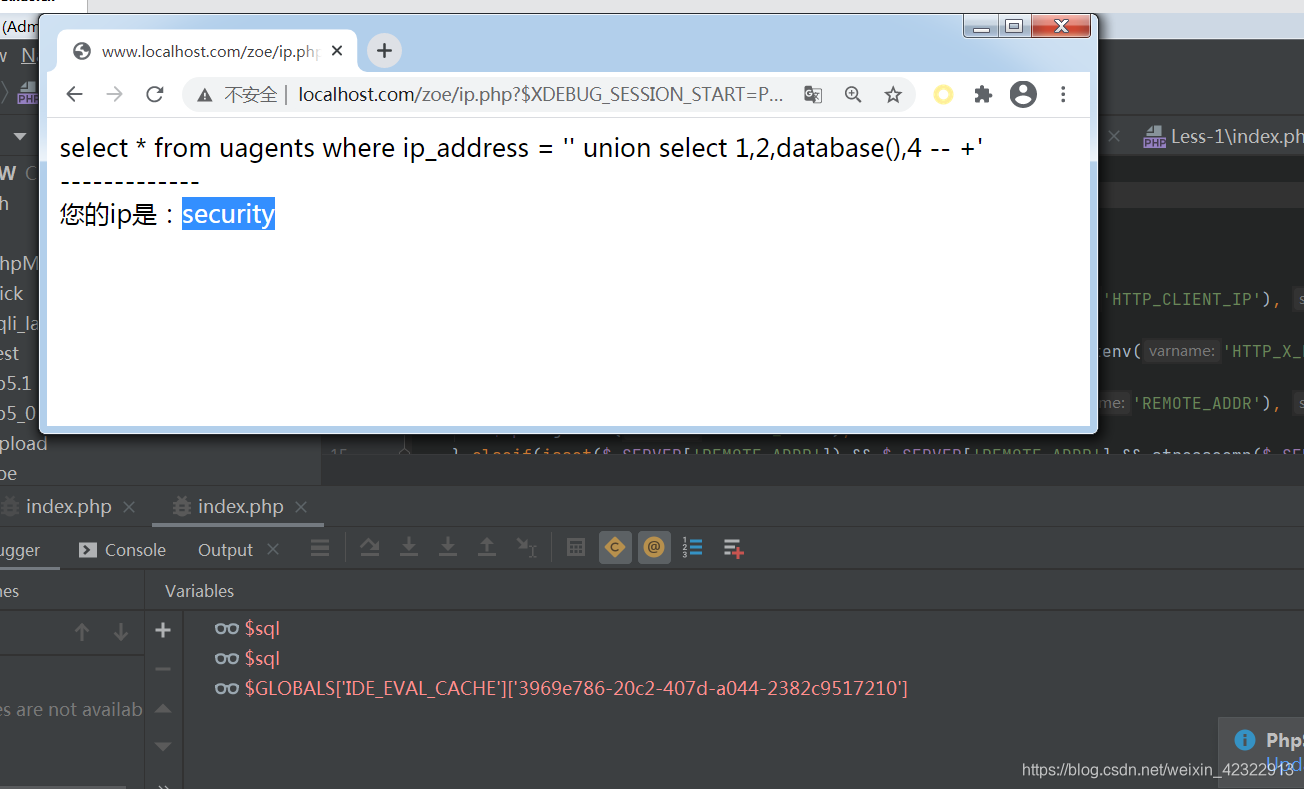Click the blog.csdn.net URL link

tap(1157, 770)
